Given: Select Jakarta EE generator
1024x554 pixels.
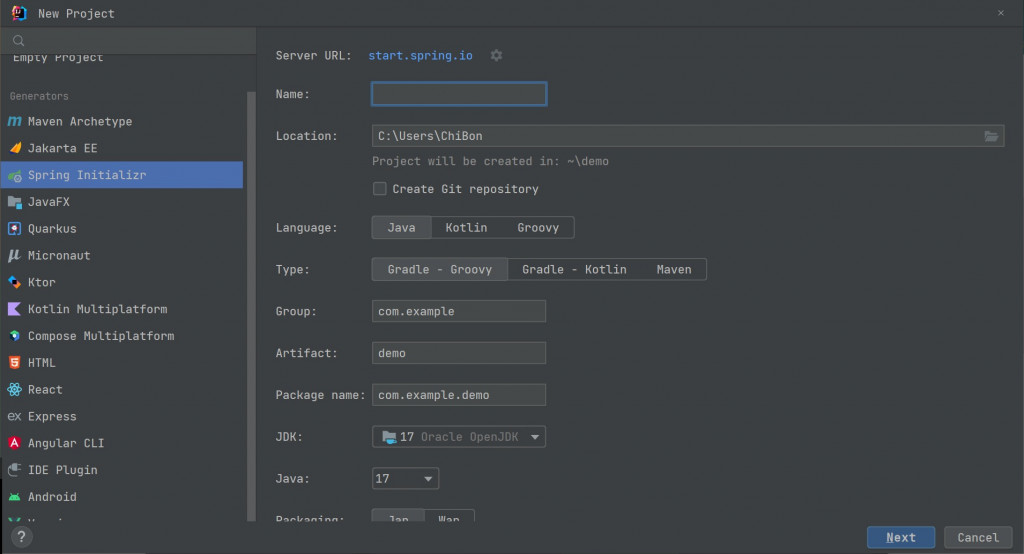Looking at the screenshot, I should (x=122, y=148).
